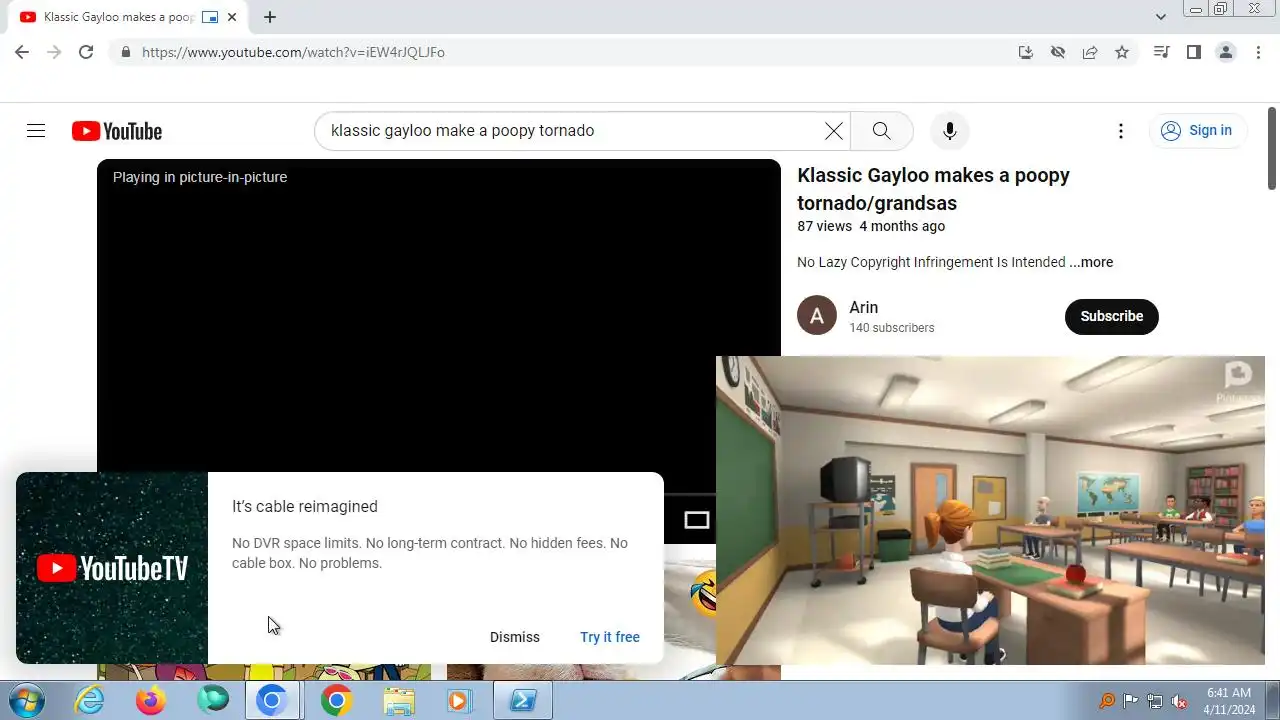Open YouTube settings three-dot menu
Image resolution: width=1280 pixels, height=720 pixels.
(x=1121, y=131)
